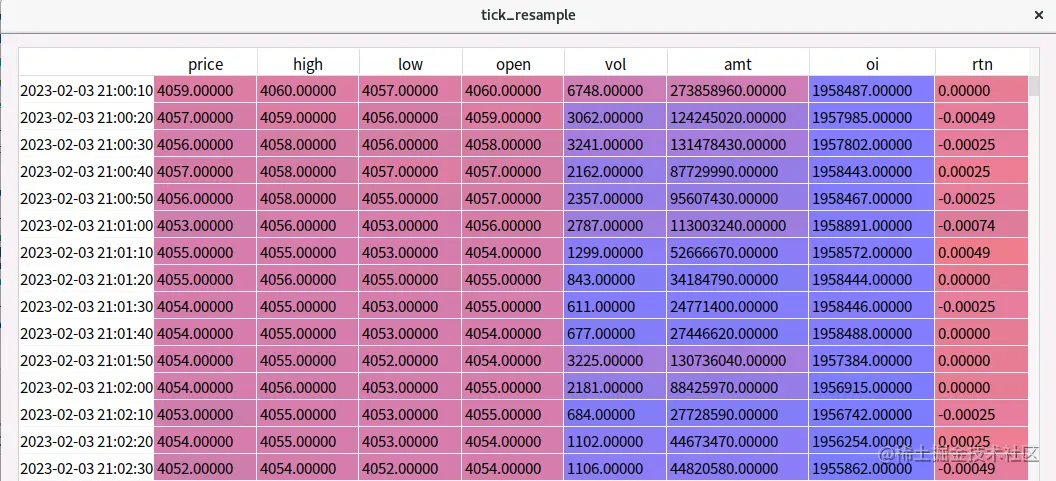
Task: Click vol cell 2181.00000
Action: [x=616, y=387]
